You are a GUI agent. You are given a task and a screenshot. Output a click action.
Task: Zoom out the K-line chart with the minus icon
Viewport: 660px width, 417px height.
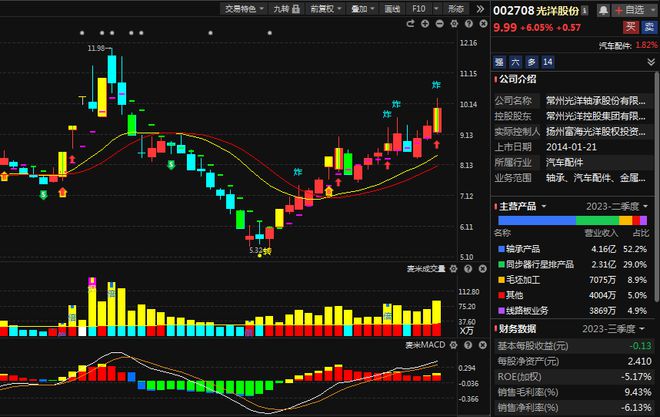[x=439, y=24]
